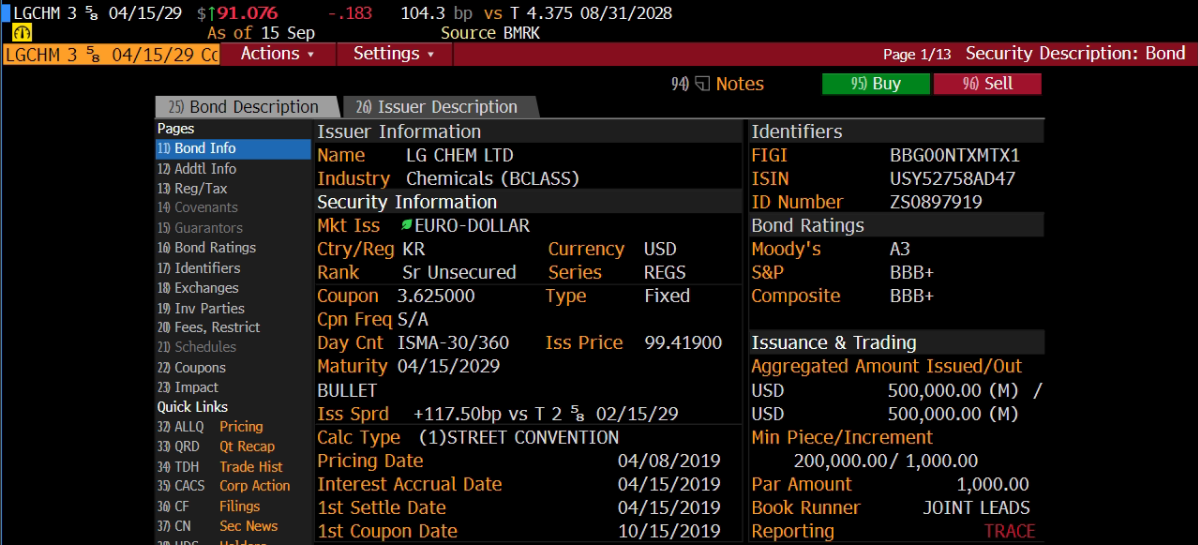Open Inv Parties page
The image size is (1198, 545).
tap(201, 309)
